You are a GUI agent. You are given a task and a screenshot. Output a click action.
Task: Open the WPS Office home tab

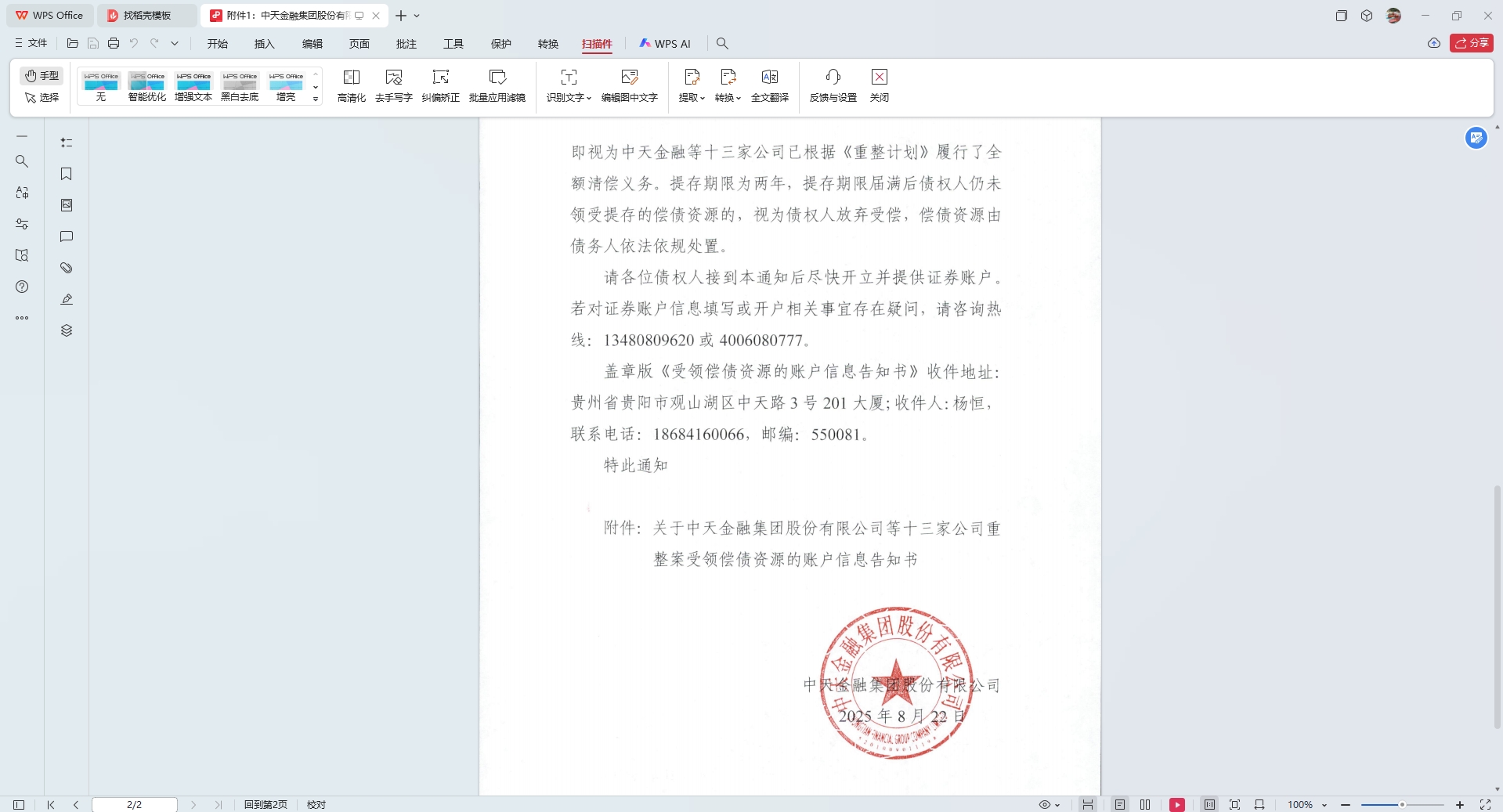pos(49,15)
